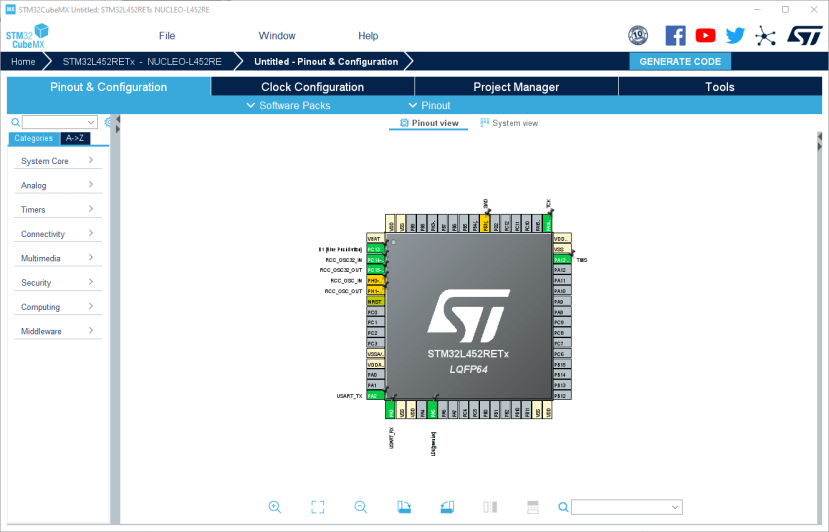Image resolution: width=829 pixels, height=532 pixels.
Task: Open the File menu
Action: click(x=167, y=35)
